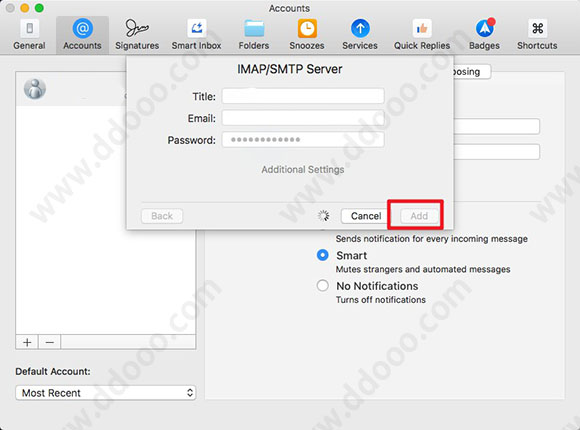Add account with the plus button

(x=27, y=342)
